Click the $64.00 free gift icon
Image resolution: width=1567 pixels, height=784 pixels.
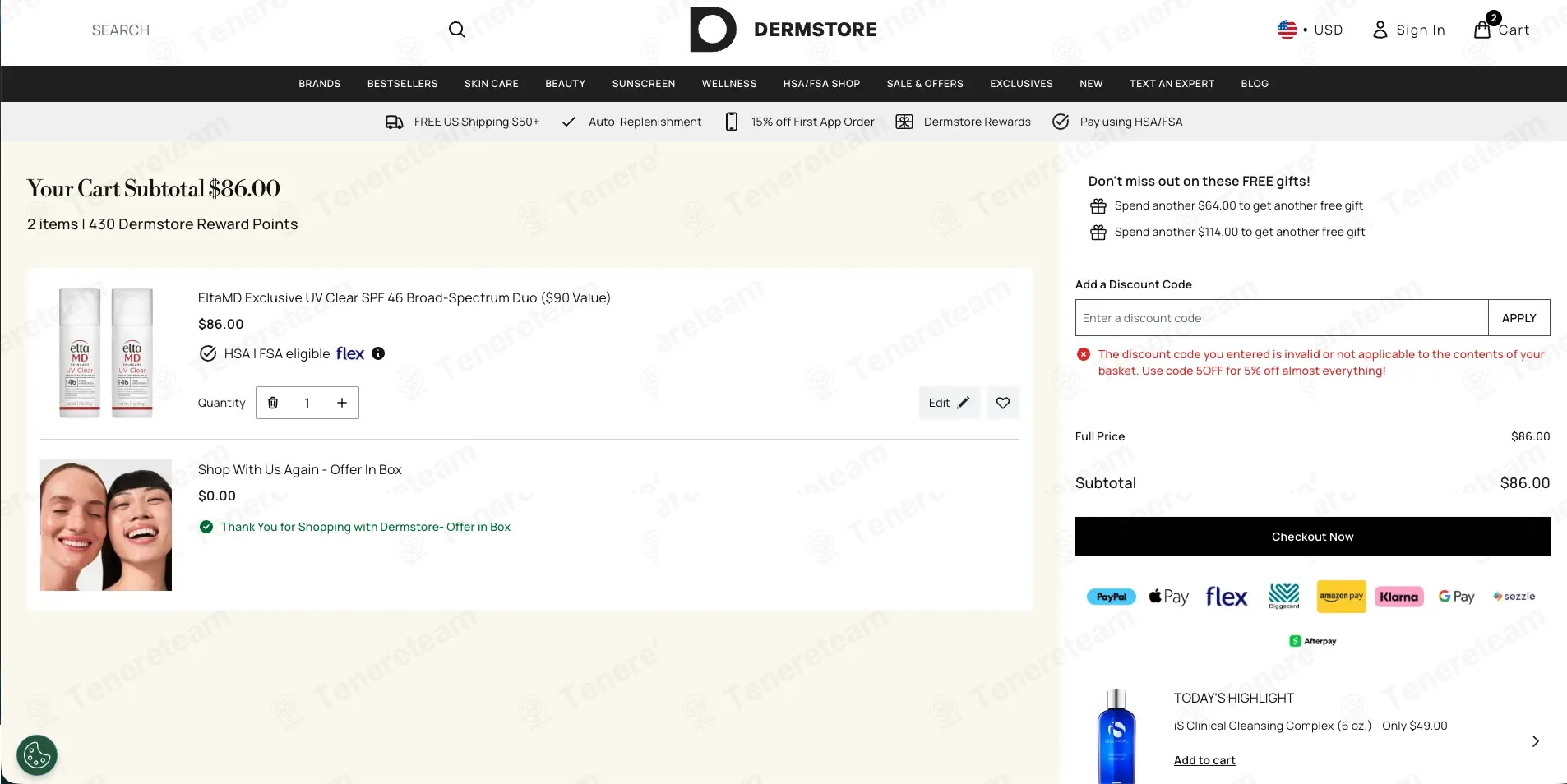click(x=1098, y=206)
